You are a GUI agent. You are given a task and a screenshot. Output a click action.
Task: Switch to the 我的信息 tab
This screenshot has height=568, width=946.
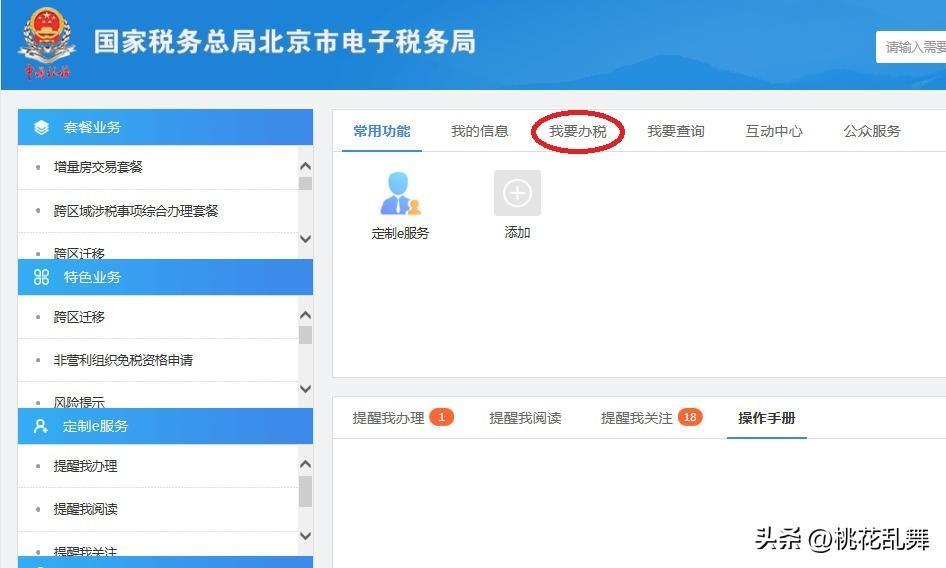pos(479,131)
